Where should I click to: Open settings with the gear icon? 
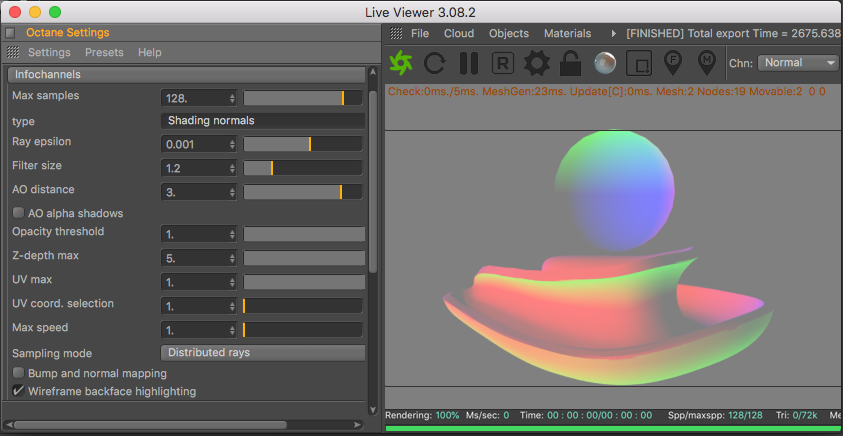(x=537, y=63)
